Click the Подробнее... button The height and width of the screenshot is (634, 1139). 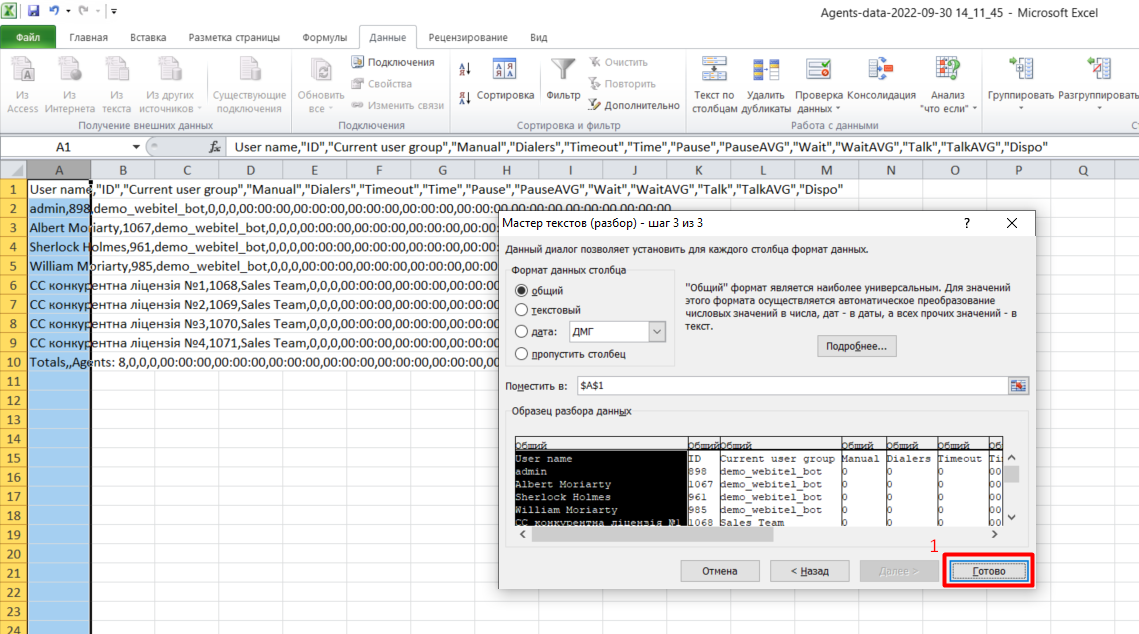click(x=856, y=346)
